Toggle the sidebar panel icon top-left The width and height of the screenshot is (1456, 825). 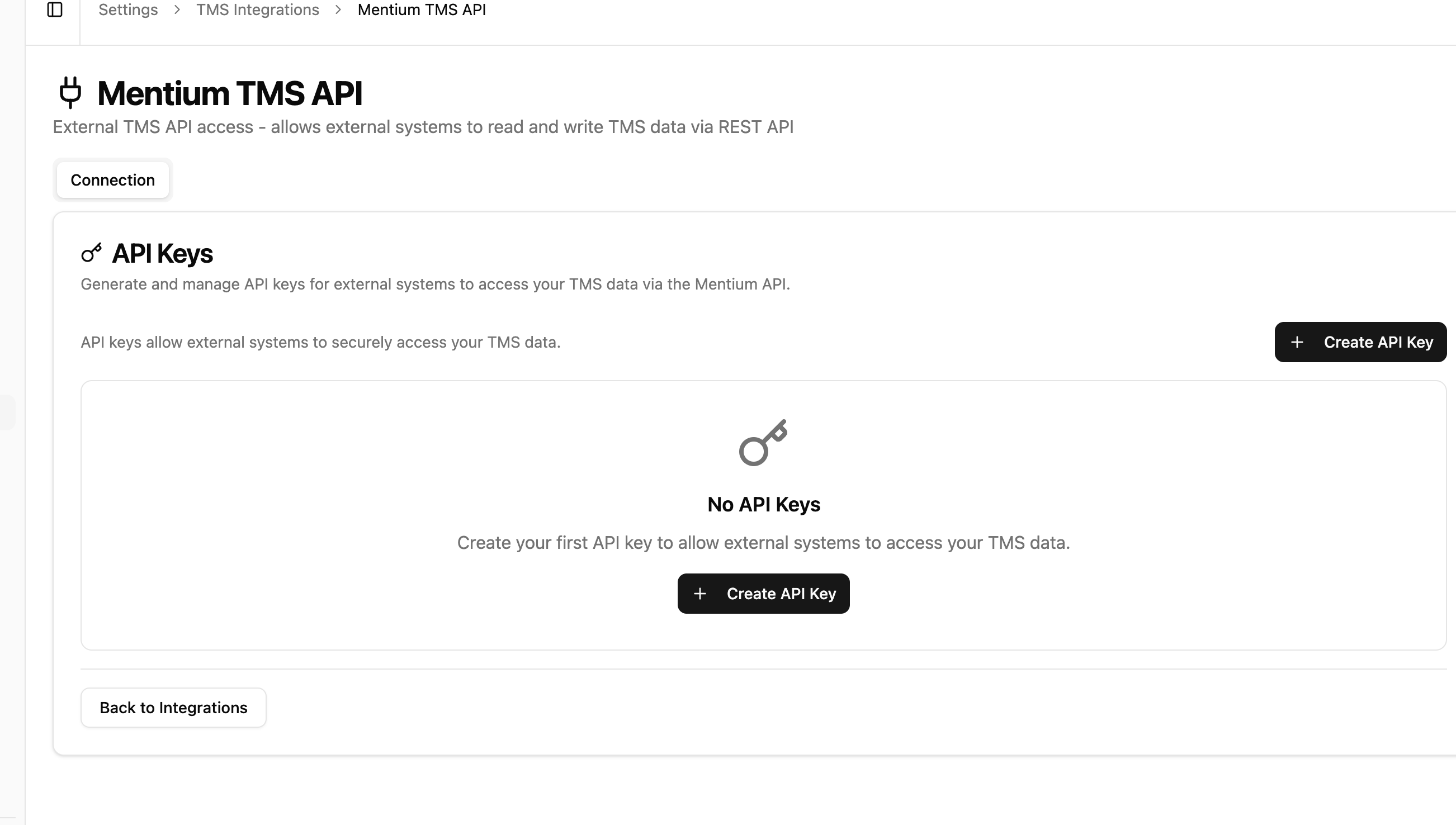click(x=55, y=10)
